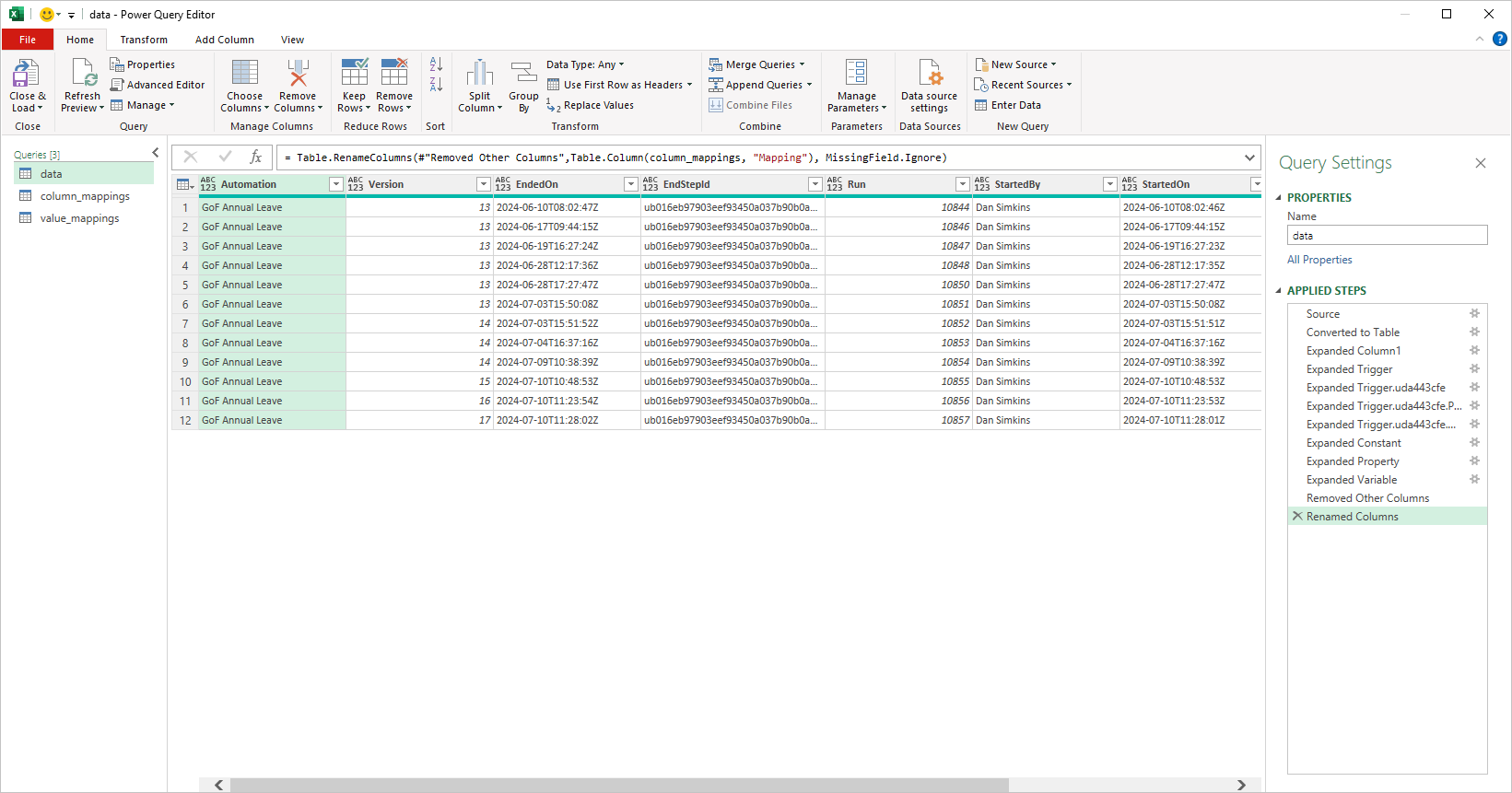This screenshot has height=793, width=1512.
Task: Open the EndedOn column filter dropdown
Action: [630, 184]
